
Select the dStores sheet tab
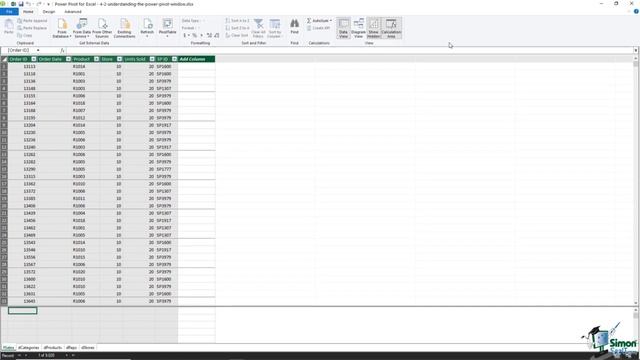(x=88, y=348)
